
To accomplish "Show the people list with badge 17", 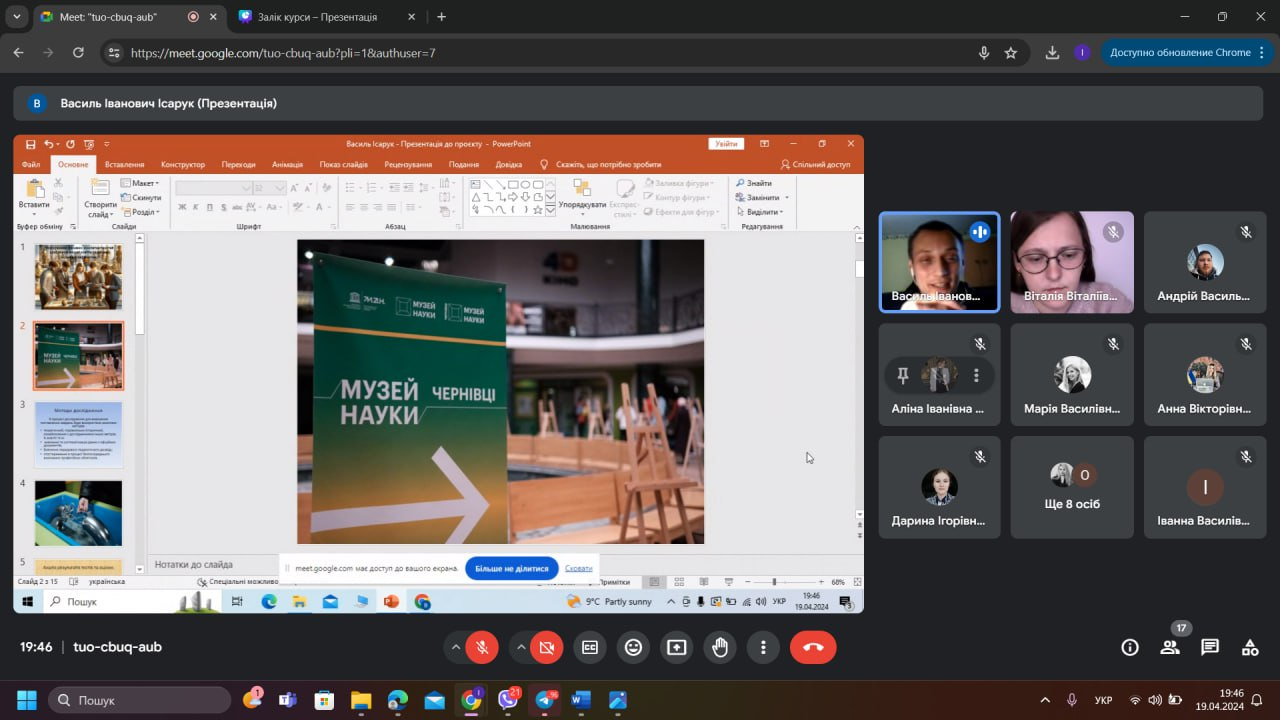I will [x=1170, y=647].
